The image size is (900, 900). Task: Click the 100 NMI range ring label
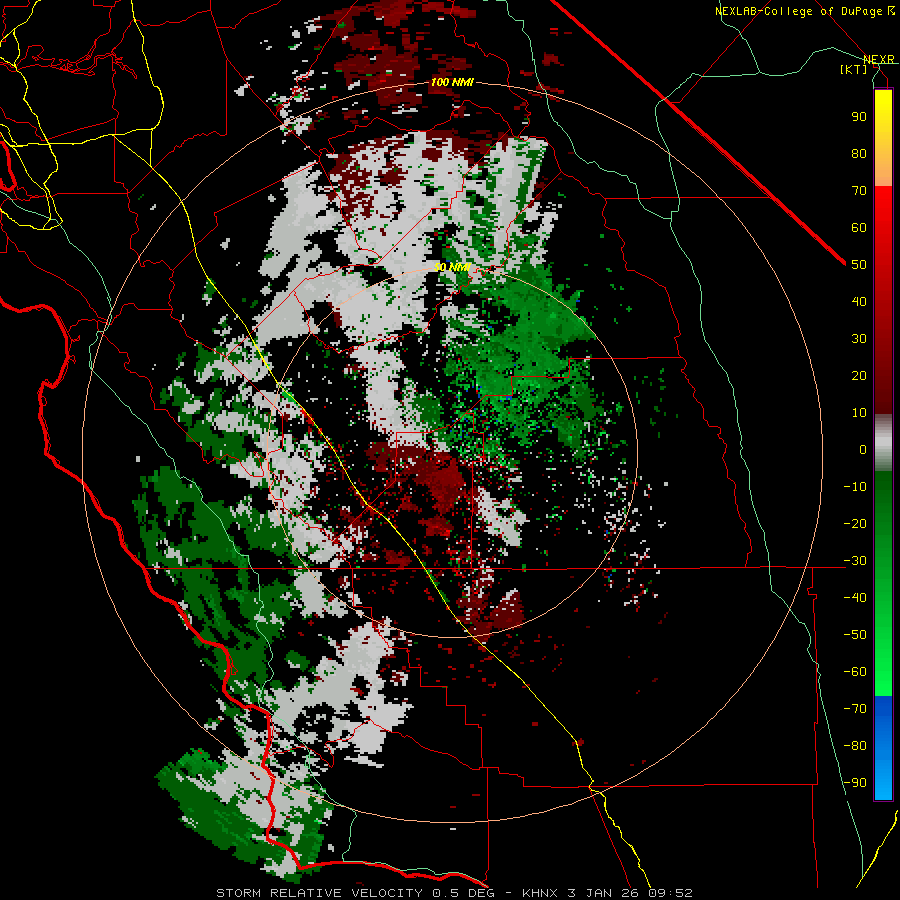point(452,82)
